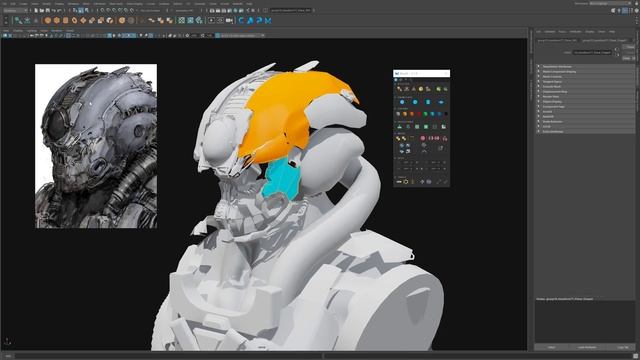Image resolution: width=640 pixels, height=360 pixels.
Task: Click the Copy Tab button
Action: point(623,347)
